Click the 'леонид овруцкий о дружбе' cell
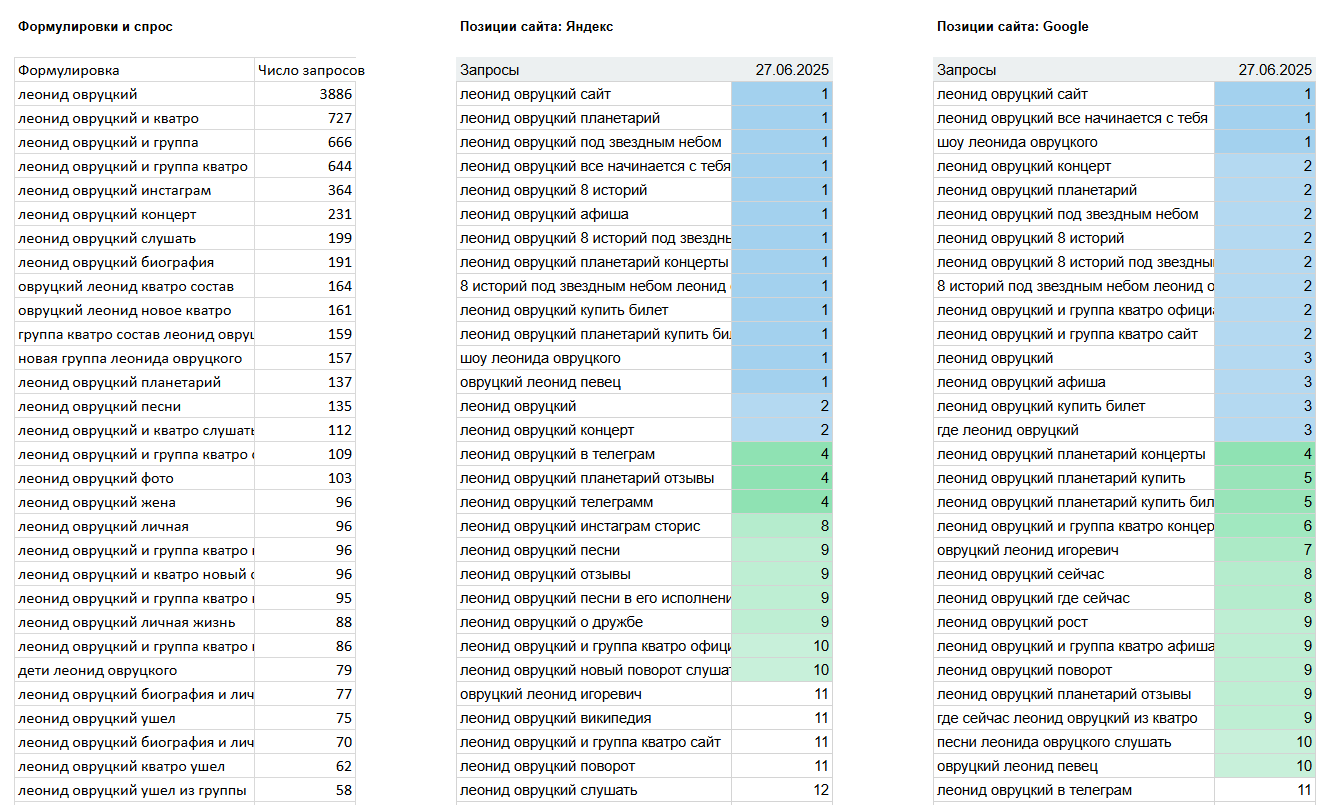The image size is (1320, 805). tap(594, 622)
